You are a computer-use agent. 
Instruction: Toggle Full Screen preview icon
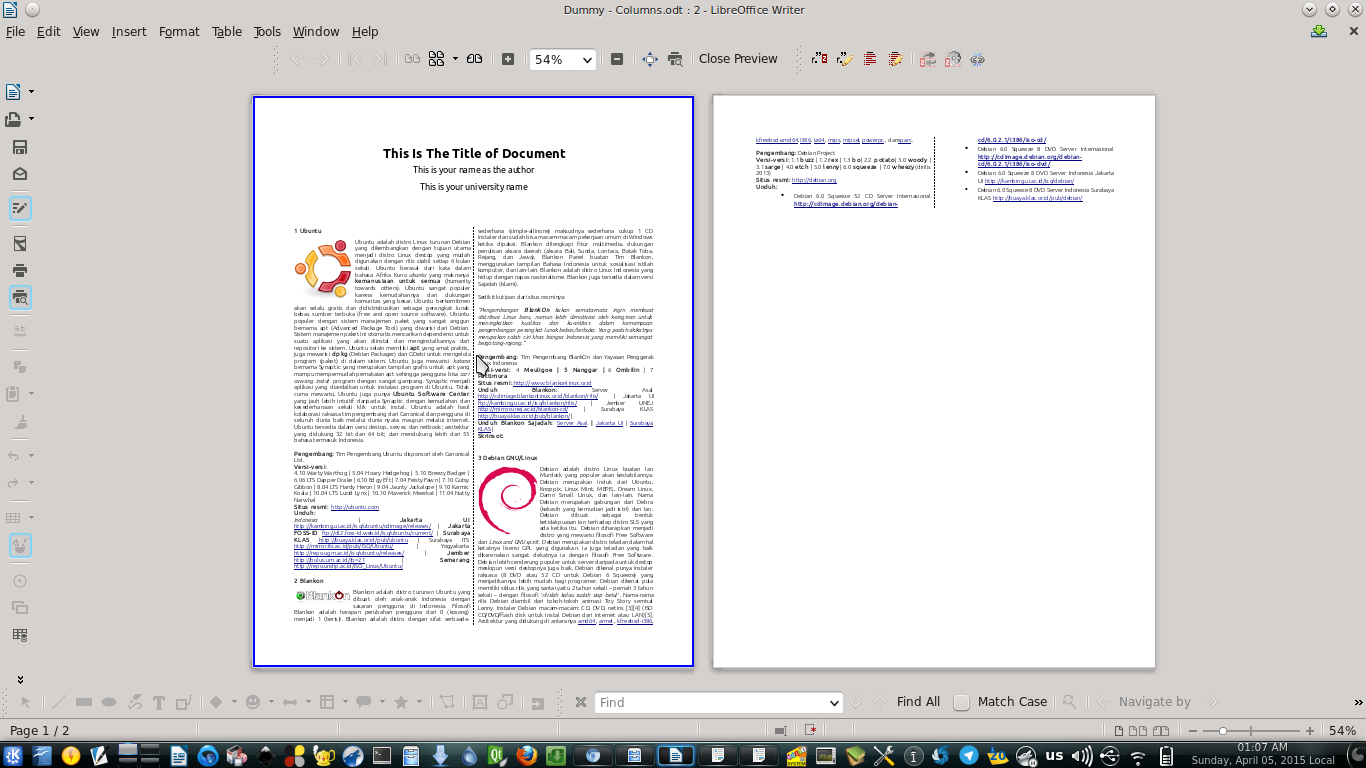pyautogui.click(x=650, y=59)
